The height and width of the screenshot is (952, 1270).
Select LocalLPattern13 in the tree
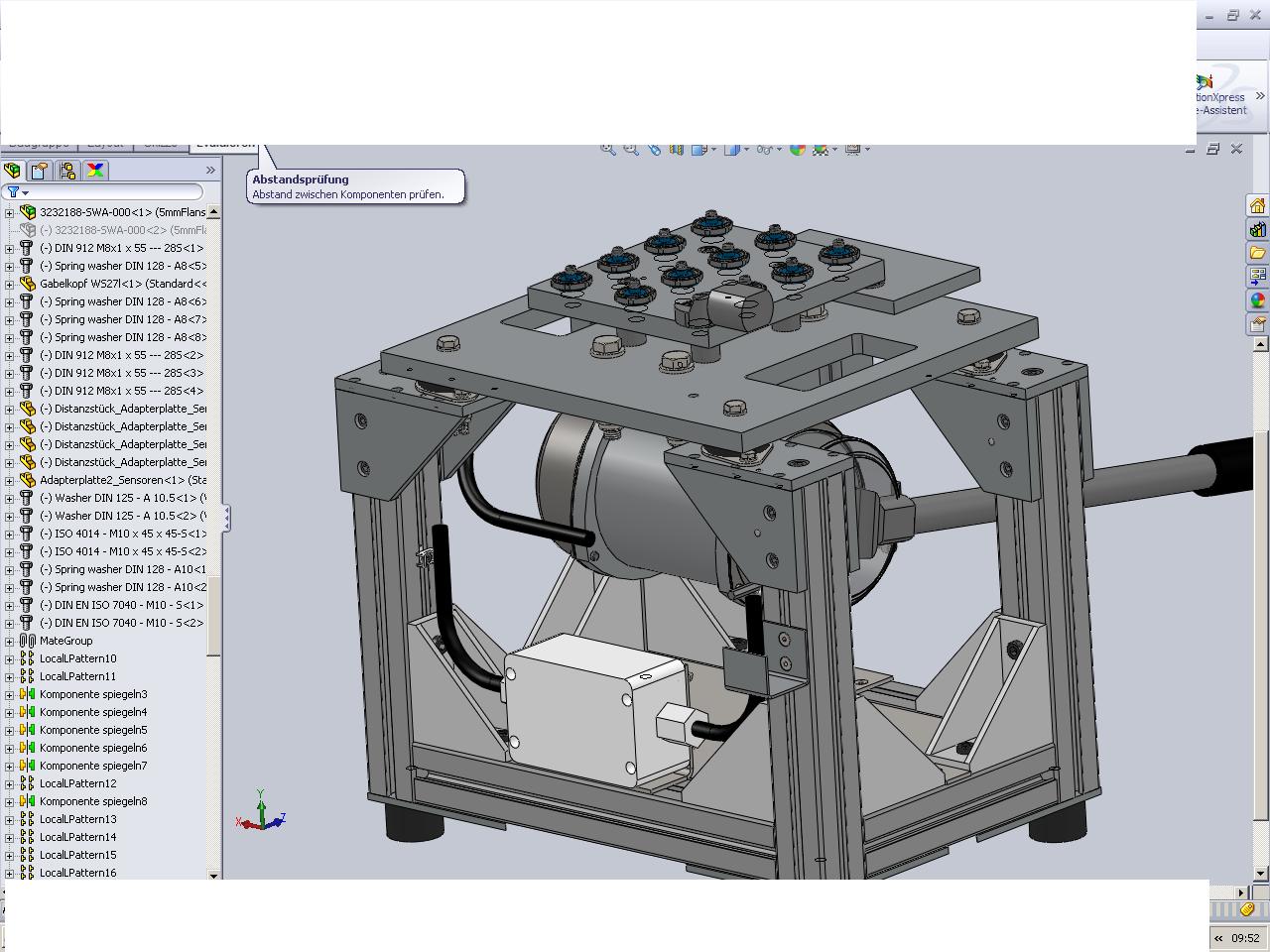pos(78,819)
